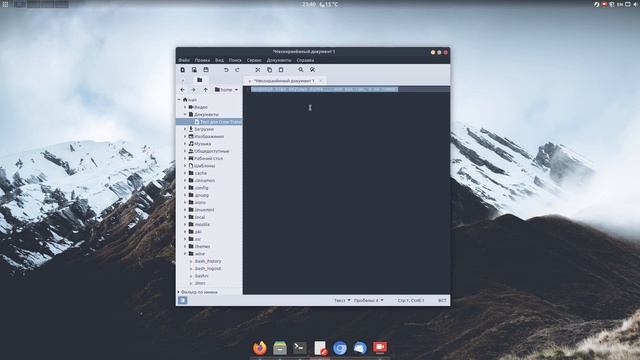The width and height of the screenshot is (640, 360).
Task: Open the Справка menu
Action: [x=305, y=60]
